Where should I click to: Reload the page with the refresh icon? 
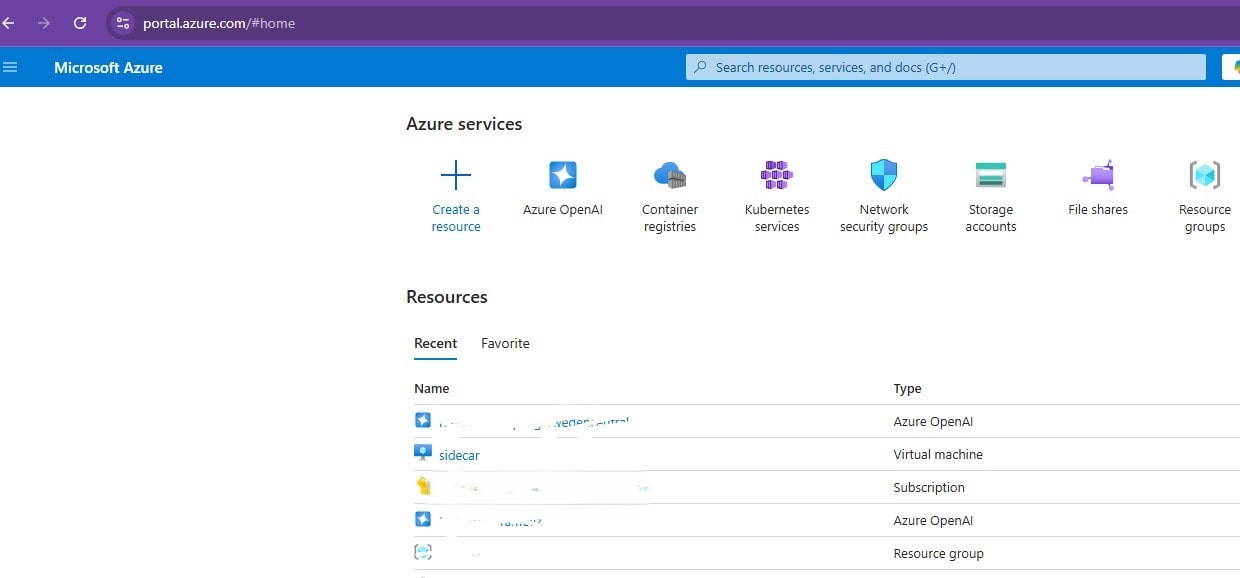point(80,23)
